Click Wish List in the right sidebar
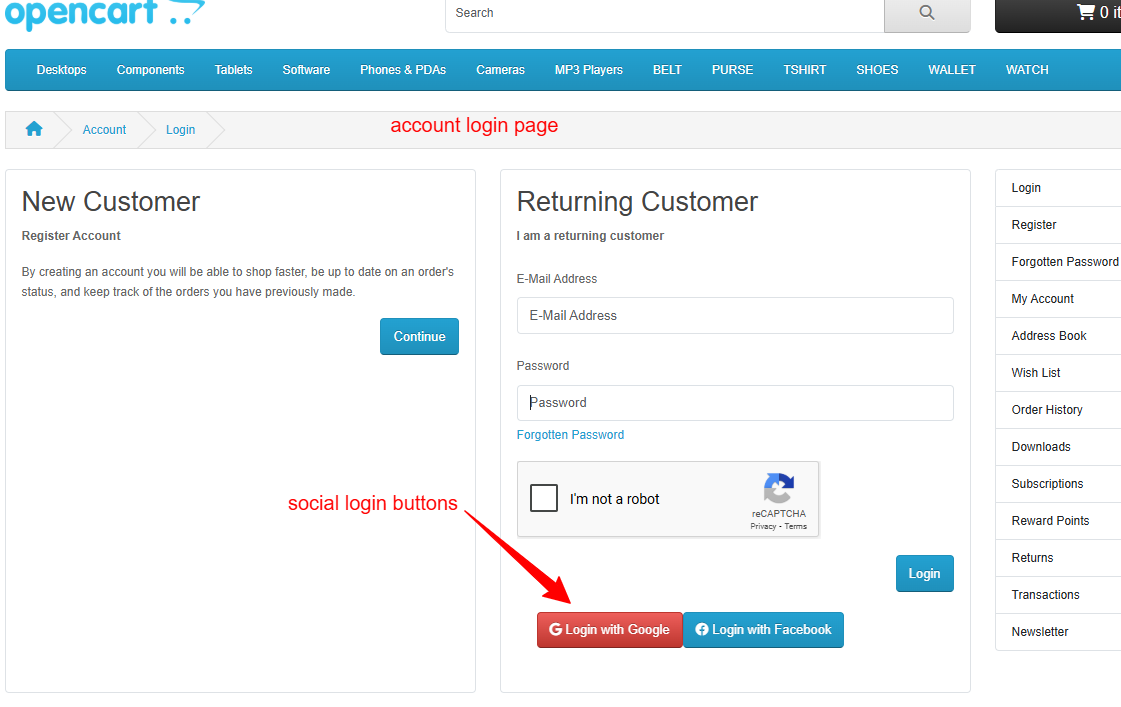This screenshot has width=1121, height=707. [x=1035, y=372]
